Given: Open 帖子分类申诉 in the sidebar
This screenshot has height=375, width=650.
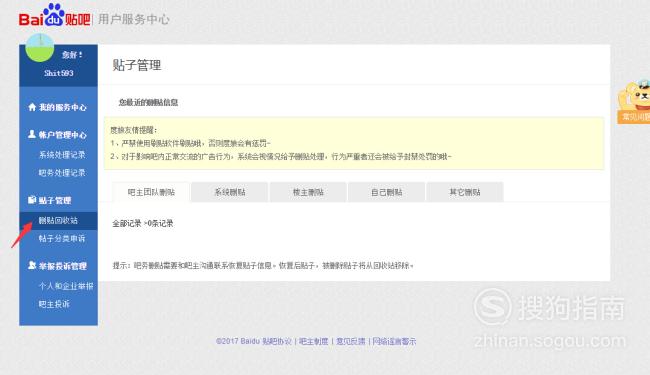Looking at the screenshot, I should pyautogui.click(x=62, y=238).
